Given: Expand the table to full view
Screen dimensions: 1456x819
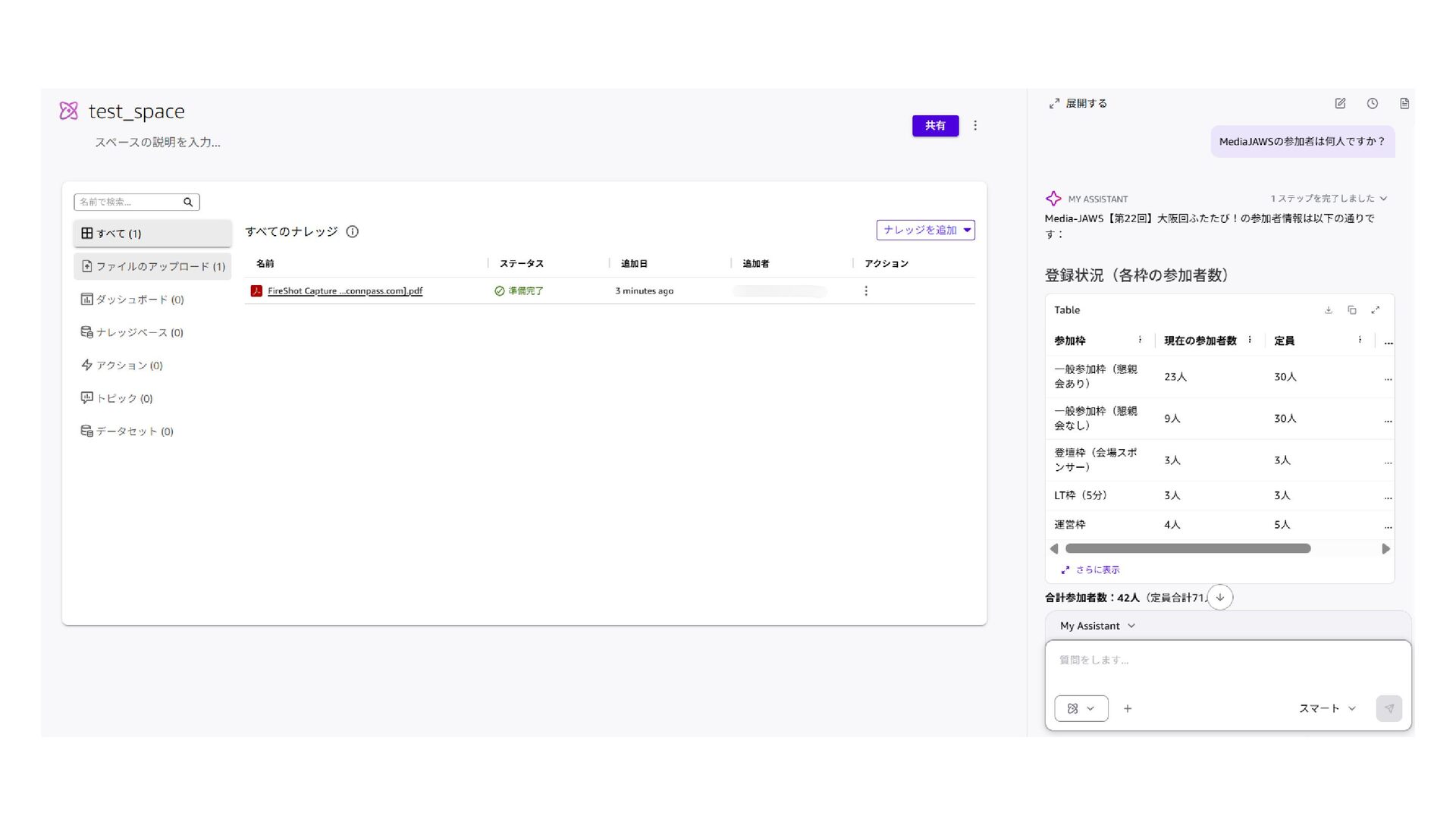Looking at the screenshot, I should pyautogui.click(x=1376, y=310).
